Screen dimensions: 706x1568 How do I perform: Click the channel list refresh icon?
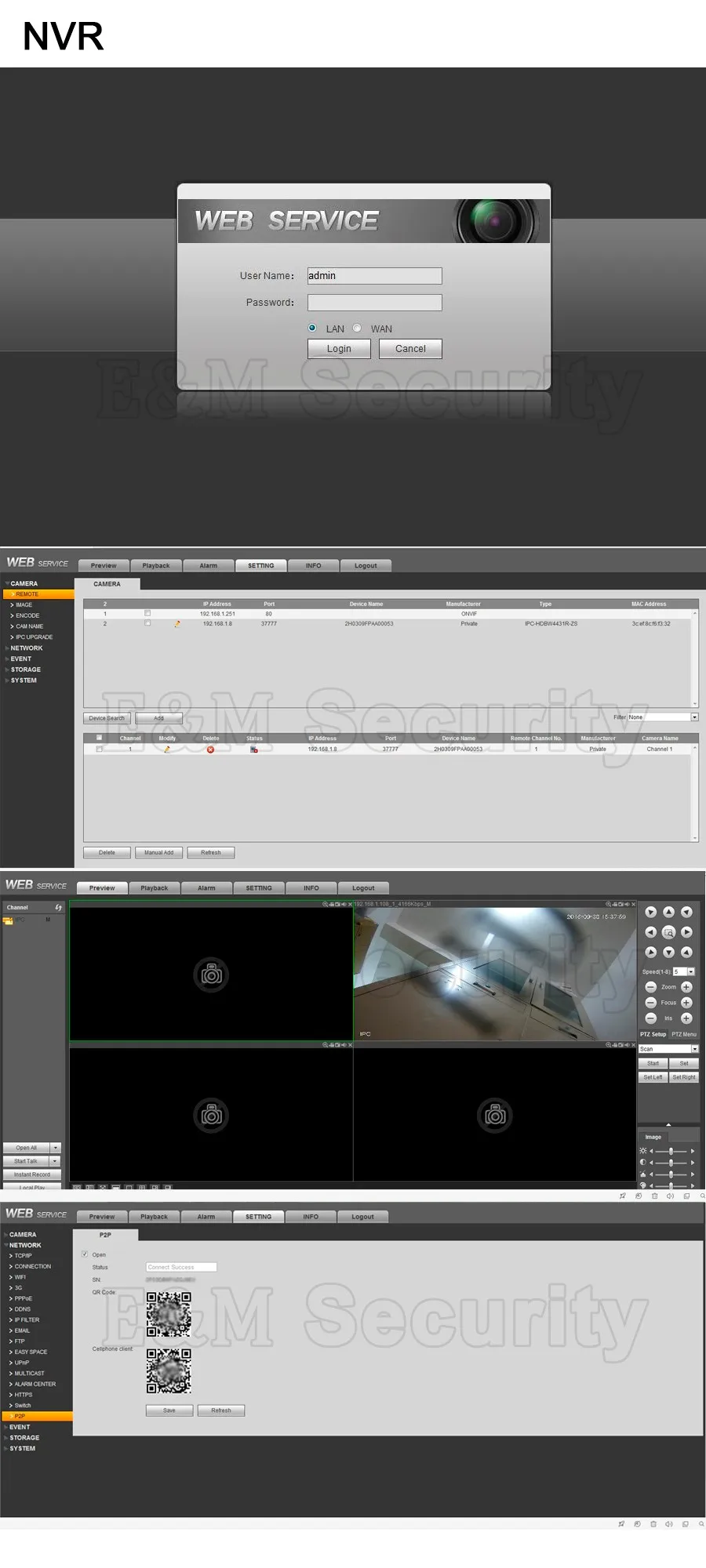tap(58, 907)
